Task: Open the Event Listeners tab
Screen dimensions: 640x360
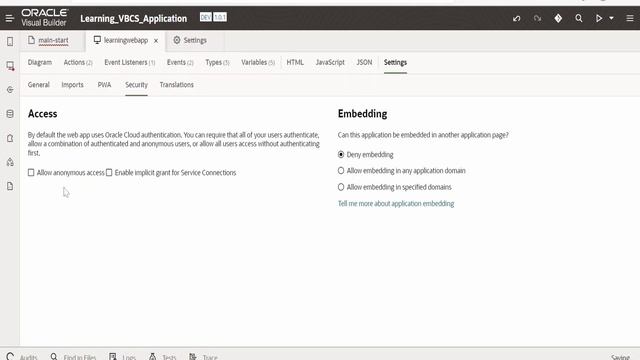Action: click(130, 62)
